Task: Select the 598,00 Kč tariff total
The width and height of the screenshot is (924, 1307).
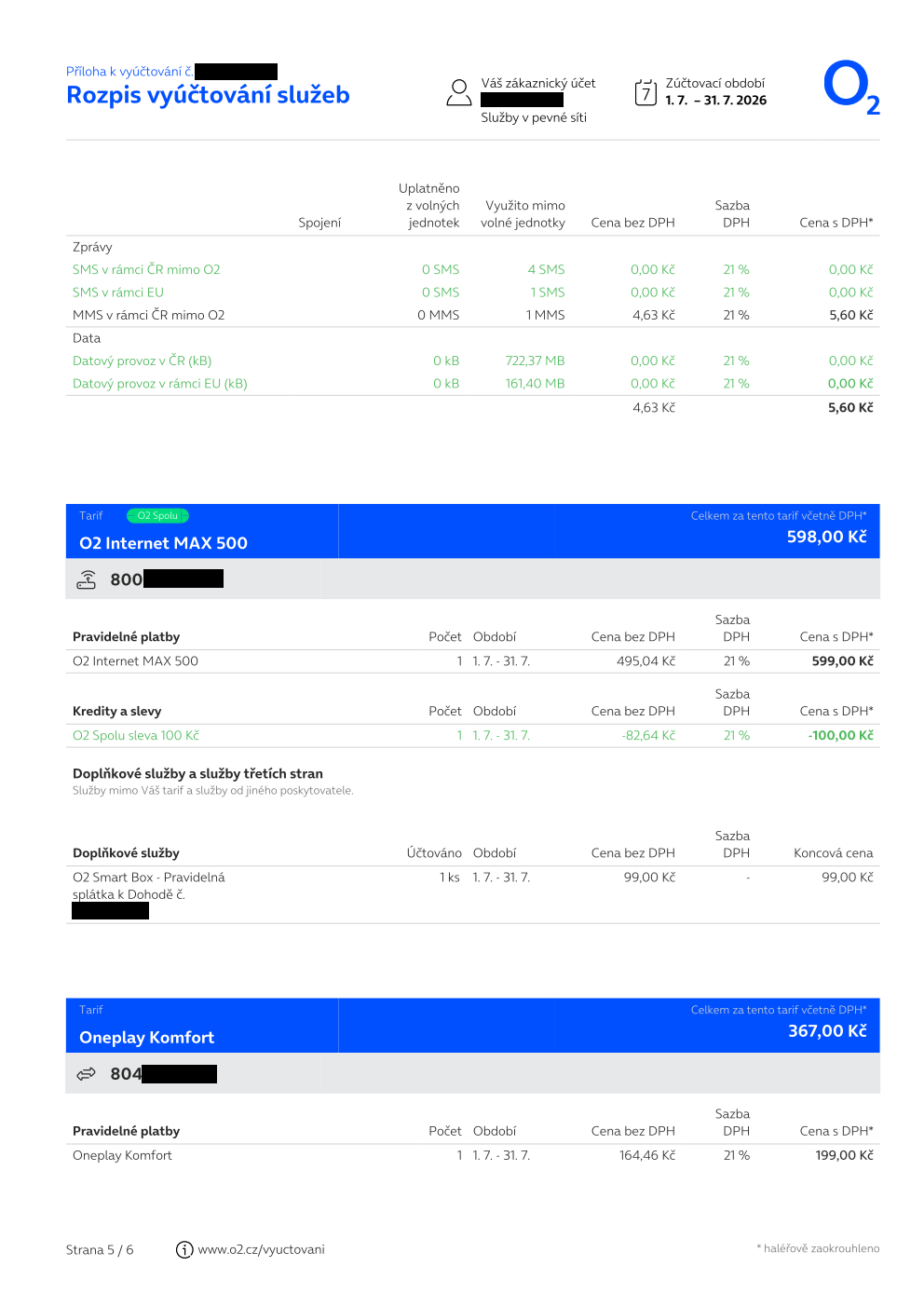Action: tap(826, 537)
